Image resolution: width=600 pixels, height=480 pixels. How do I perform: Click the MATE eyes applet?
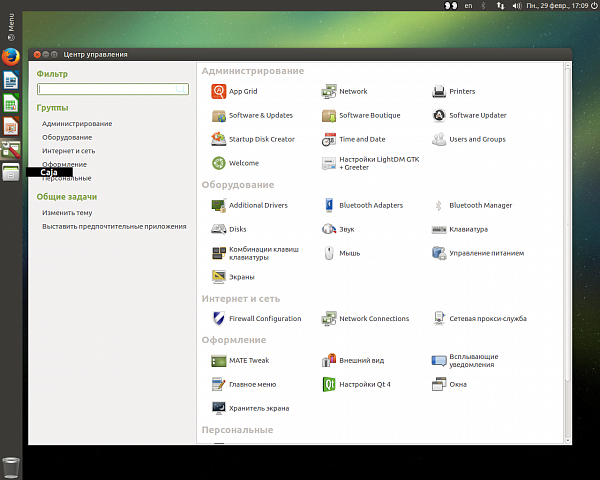(451, 6)
